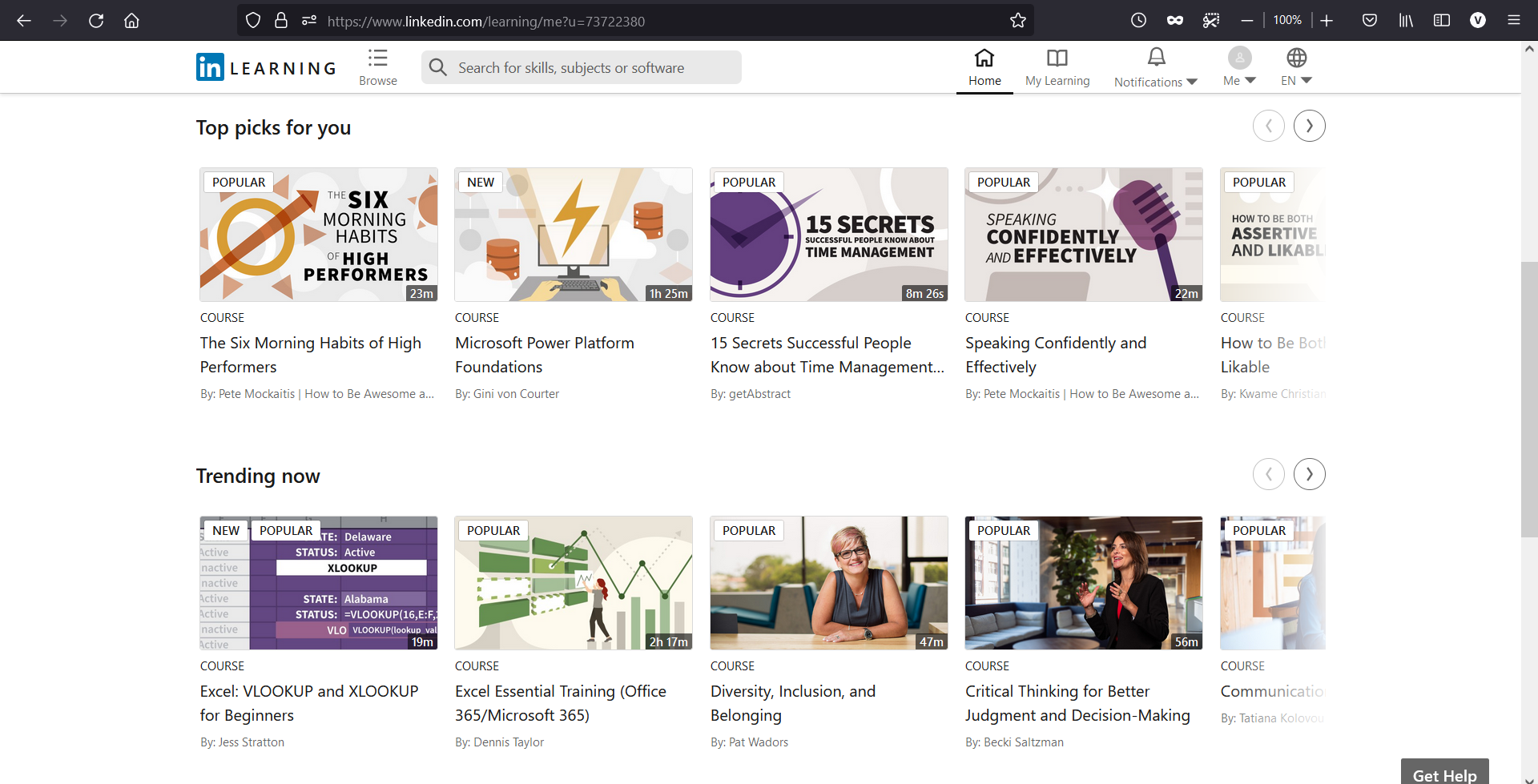Click author text 'By: getAbstract'
The image size is (1538, 784).
coord(751,394)
